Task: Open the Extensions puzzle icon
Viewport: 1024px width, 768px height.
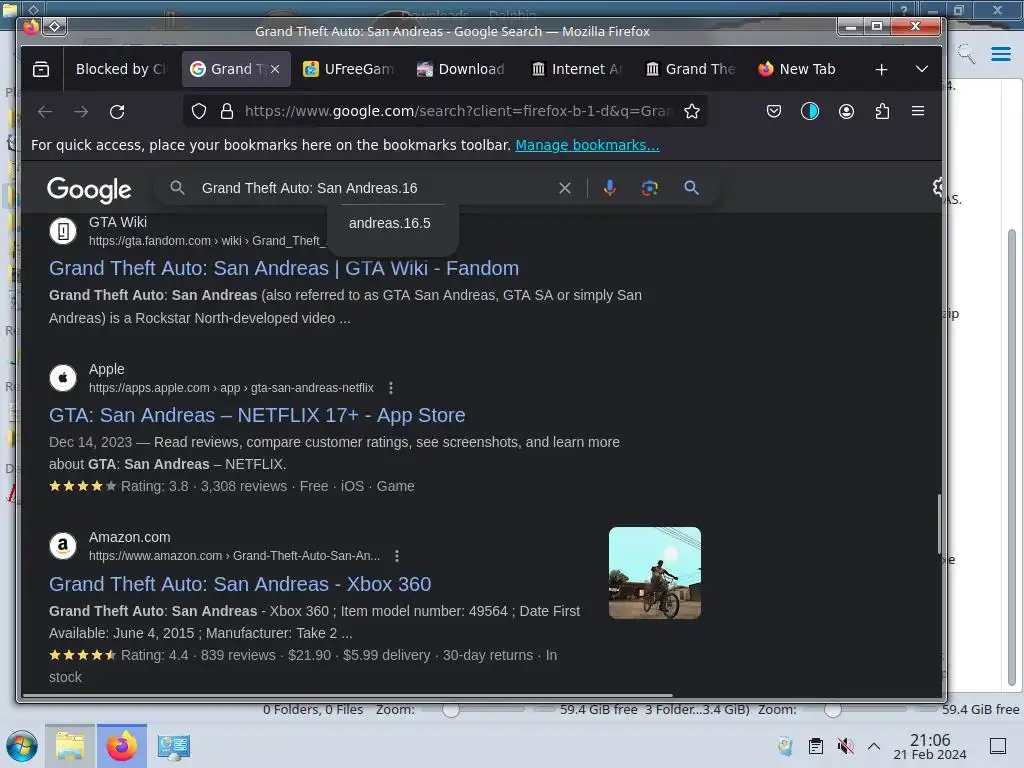Action: (x=882, y=112)
